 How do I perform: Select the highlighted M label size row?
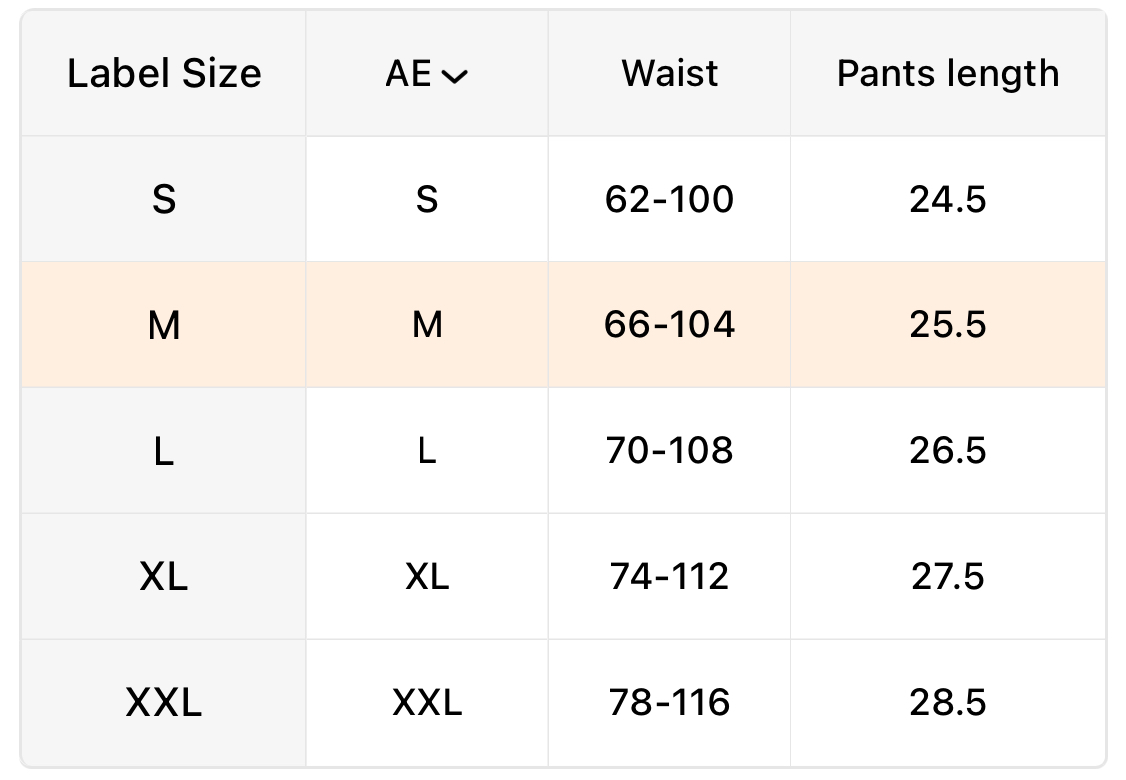[x=164, y=325]
